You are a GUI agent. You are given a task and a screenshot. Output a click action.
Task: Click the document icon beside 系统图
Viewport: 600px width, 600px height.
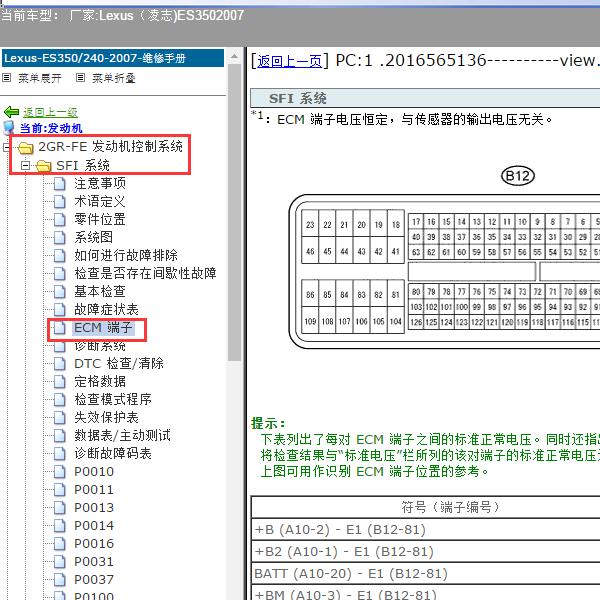pyautogui.click(x=60, y=238)
